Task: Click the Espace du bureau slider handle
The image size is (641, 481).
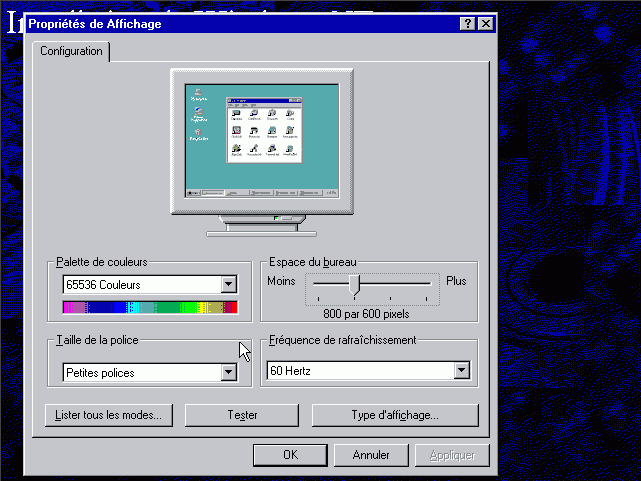Action: pos(354,285)
